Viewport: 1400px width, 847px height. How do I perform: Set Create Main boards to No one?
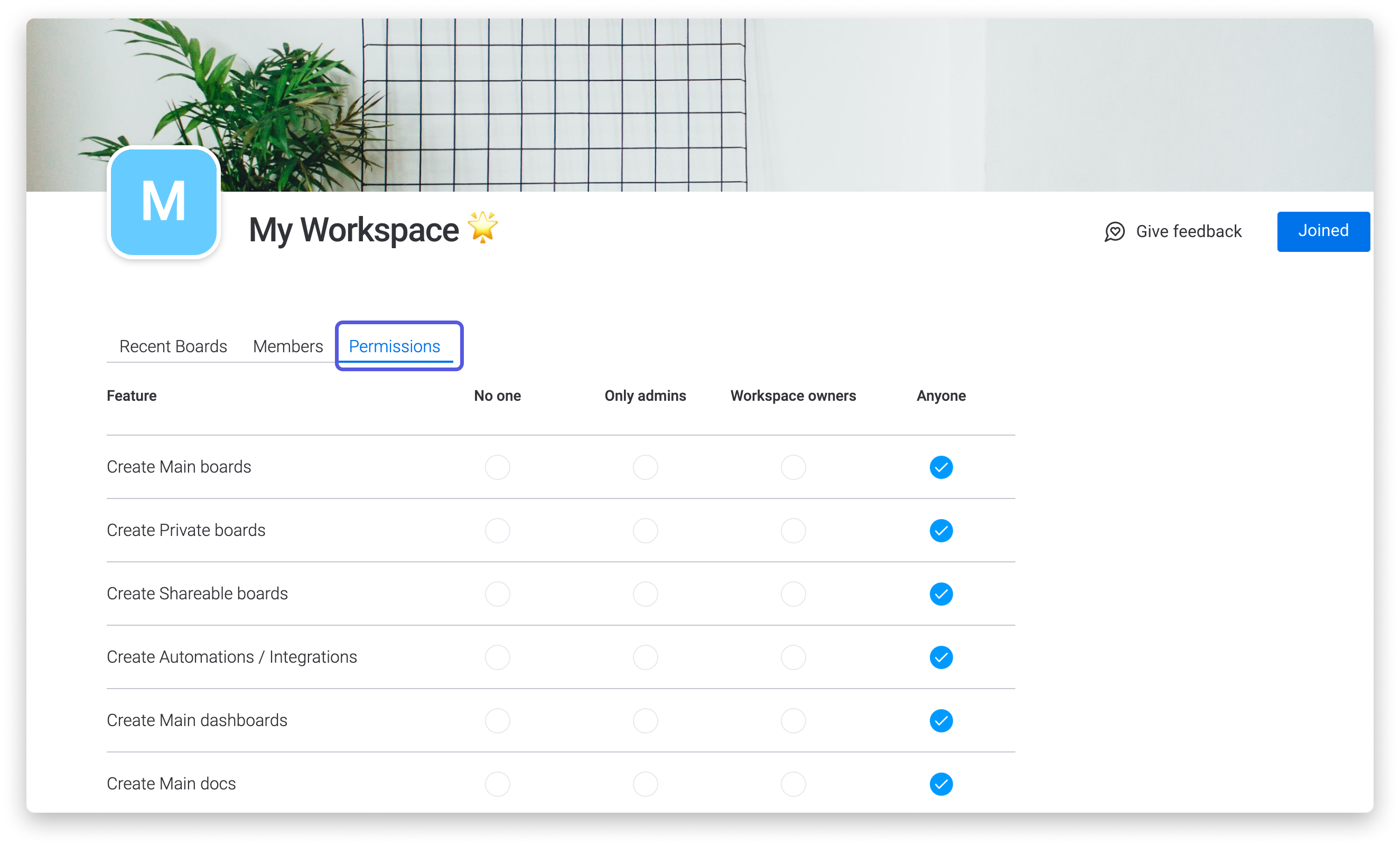(x=497, y=467)
